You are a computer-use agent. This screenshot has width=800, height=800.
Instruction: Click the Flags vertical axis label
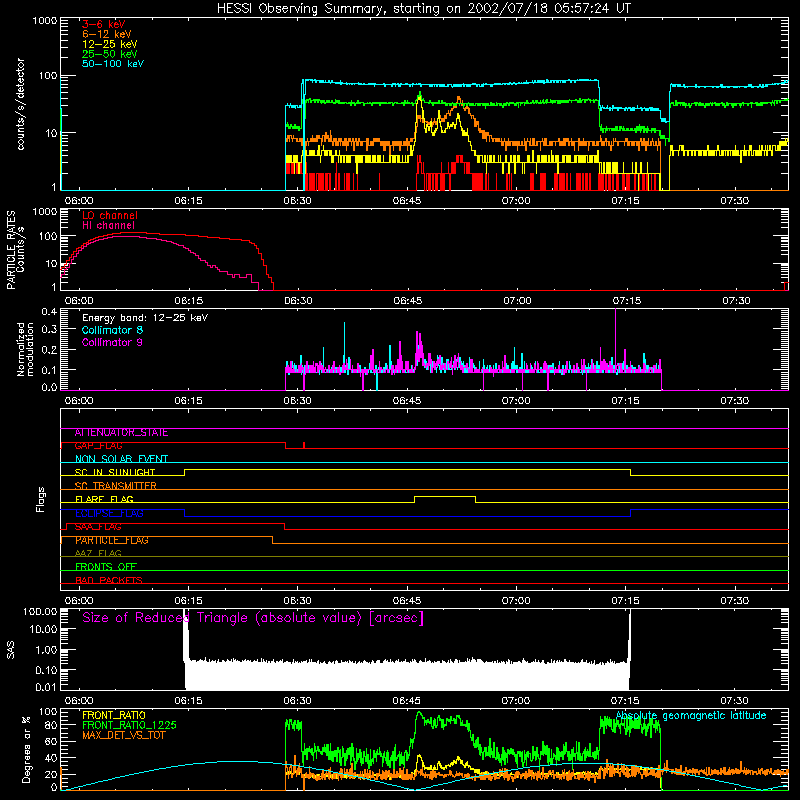(41, 499)
